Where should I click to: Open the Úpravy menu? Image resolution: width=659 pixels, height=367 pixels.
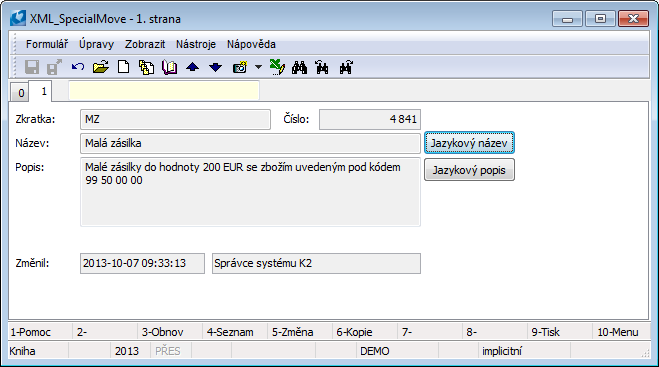click(97, 44)
